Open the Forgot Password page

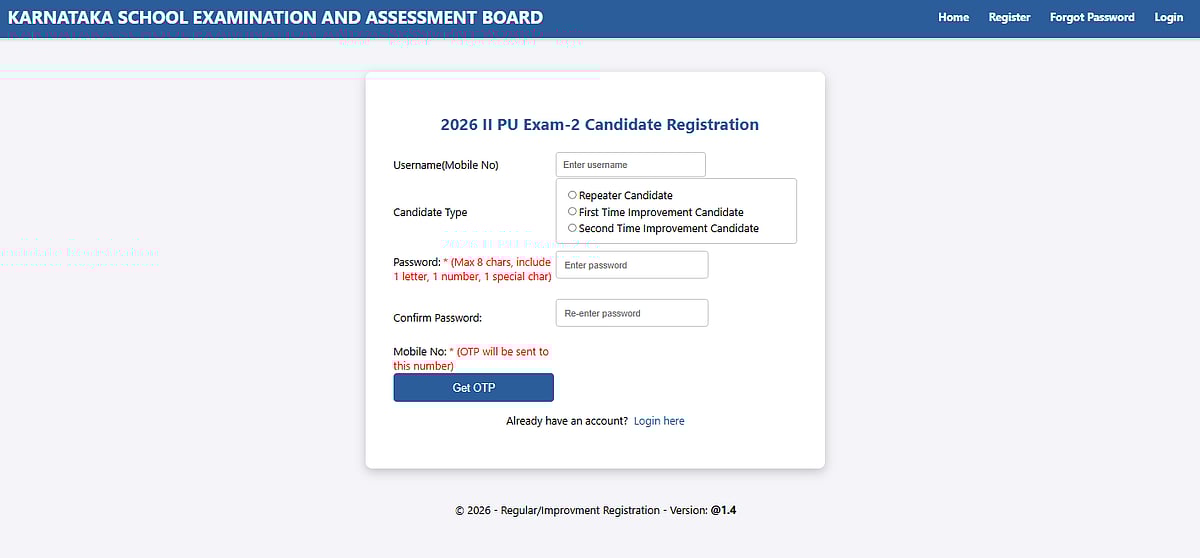pyautogui.click(x=1091, y=17)
